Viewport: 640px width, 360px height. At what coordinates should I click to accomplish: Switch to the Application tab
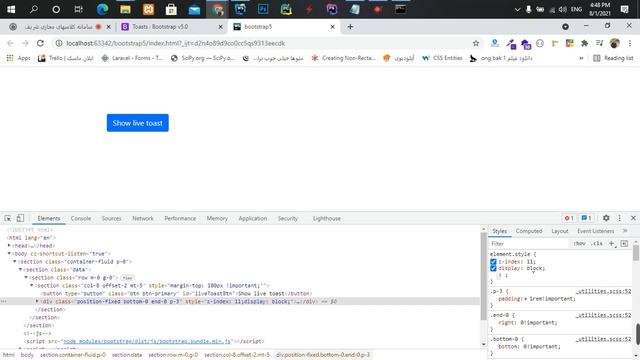pos(253,218)
